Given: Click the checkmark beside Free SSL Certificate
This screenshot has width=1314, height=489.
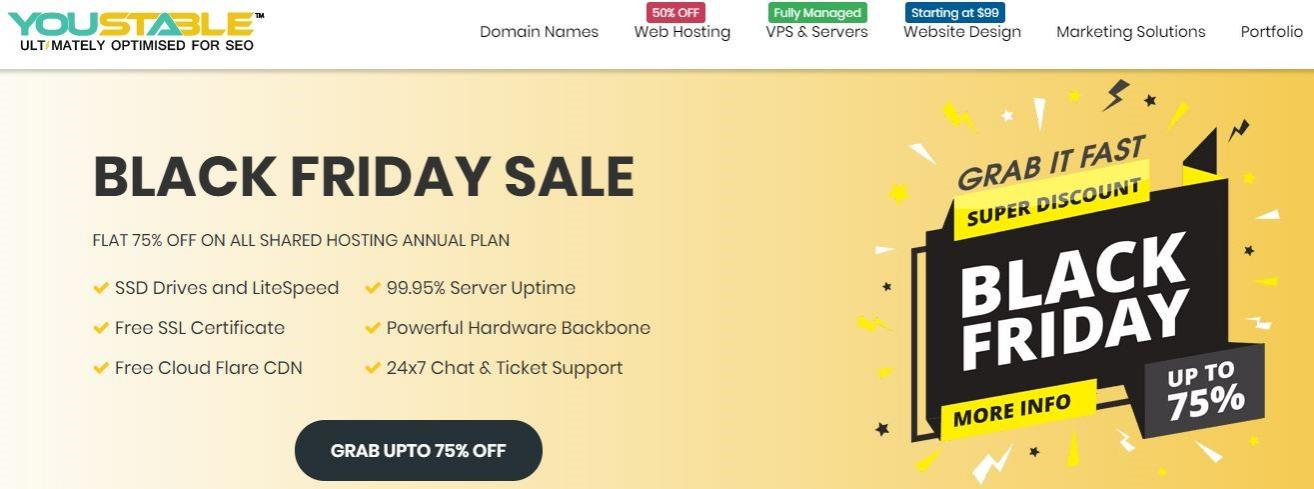Looking at the screenshot, I should 101,328.
